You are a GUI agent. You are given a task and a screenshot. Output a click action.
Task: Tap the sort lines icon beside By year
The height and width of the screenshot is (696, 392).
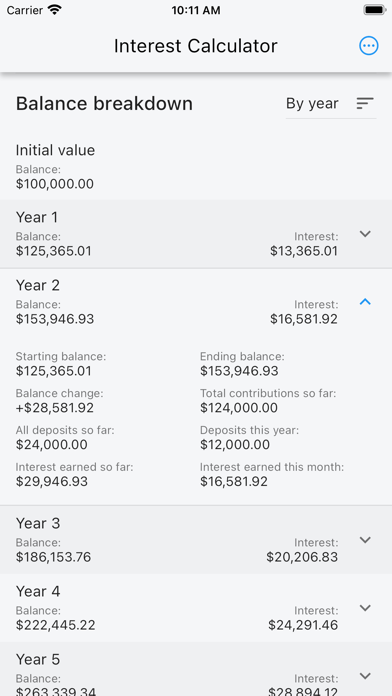click(x=365, y=103)
